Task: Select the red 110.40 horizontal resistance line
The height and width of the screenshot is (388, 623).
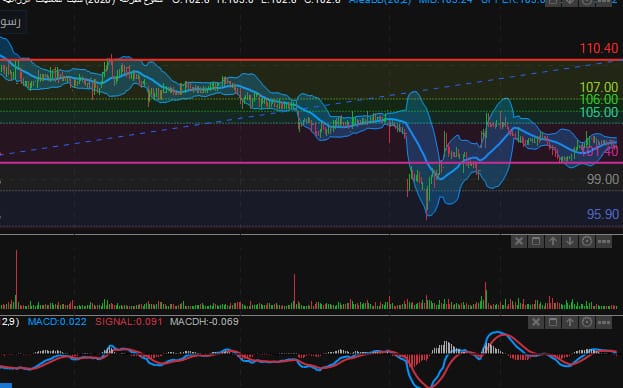Action: [x=312, y=60]
